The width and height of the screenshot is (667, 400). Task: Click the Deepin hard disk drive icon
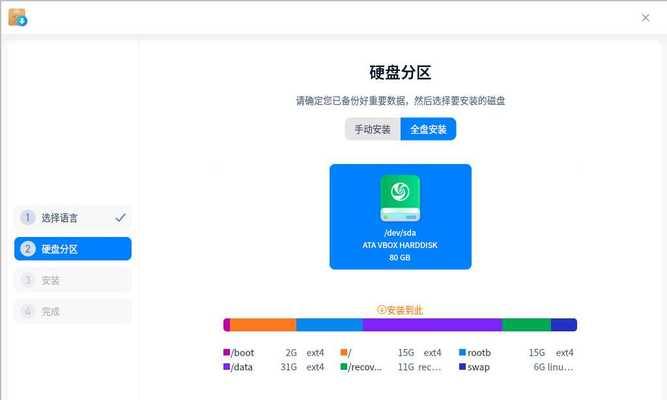[400, 198]
